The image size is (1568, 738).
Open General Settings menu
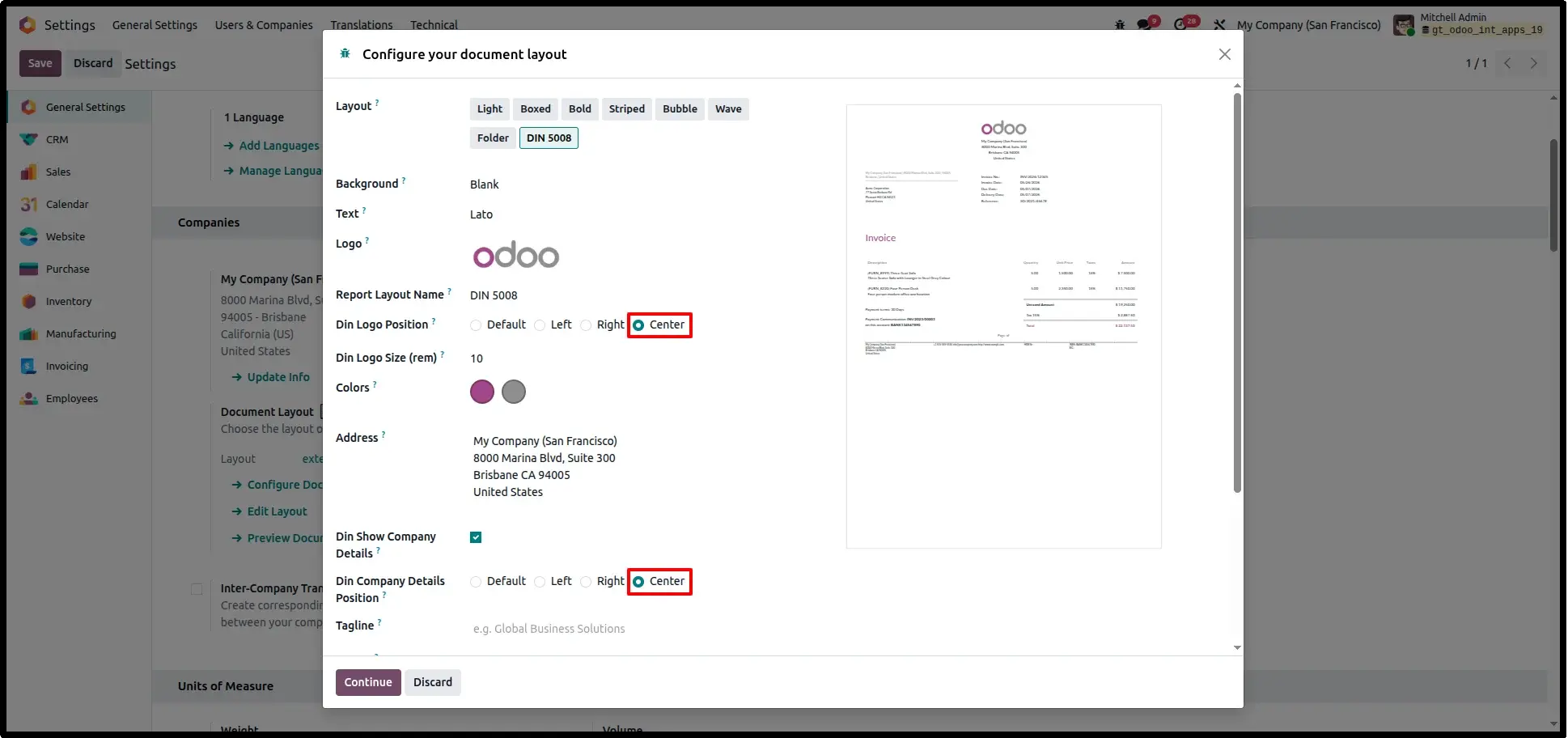pos(155,25)
